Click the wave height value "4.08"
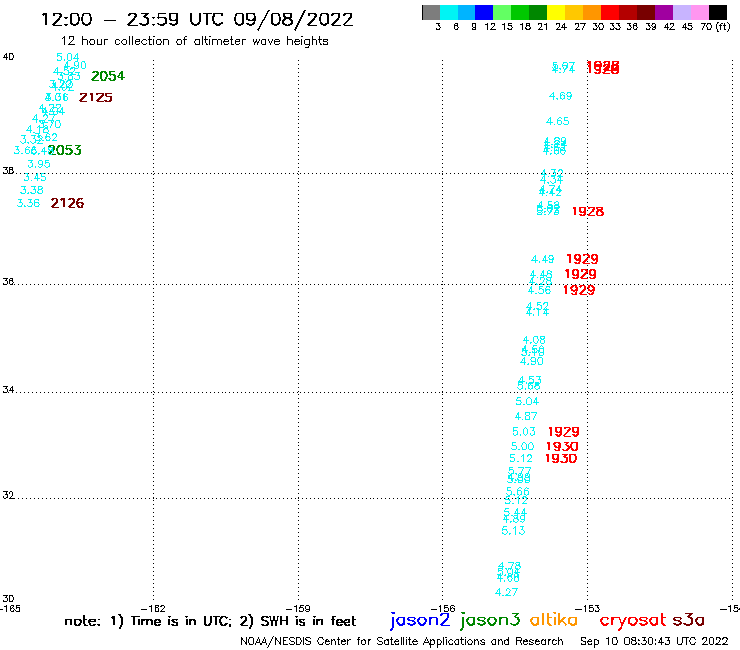740x650 pixels. (534, 340)
